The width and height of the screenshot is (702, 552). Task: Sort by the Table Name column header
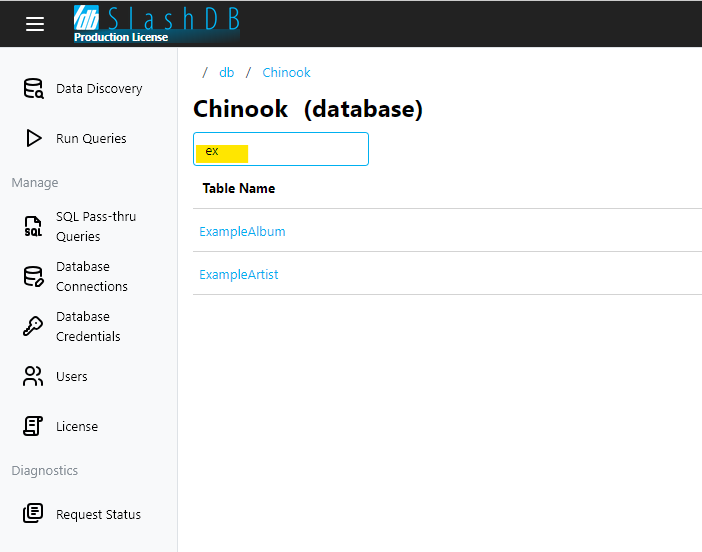click(239, 188)
